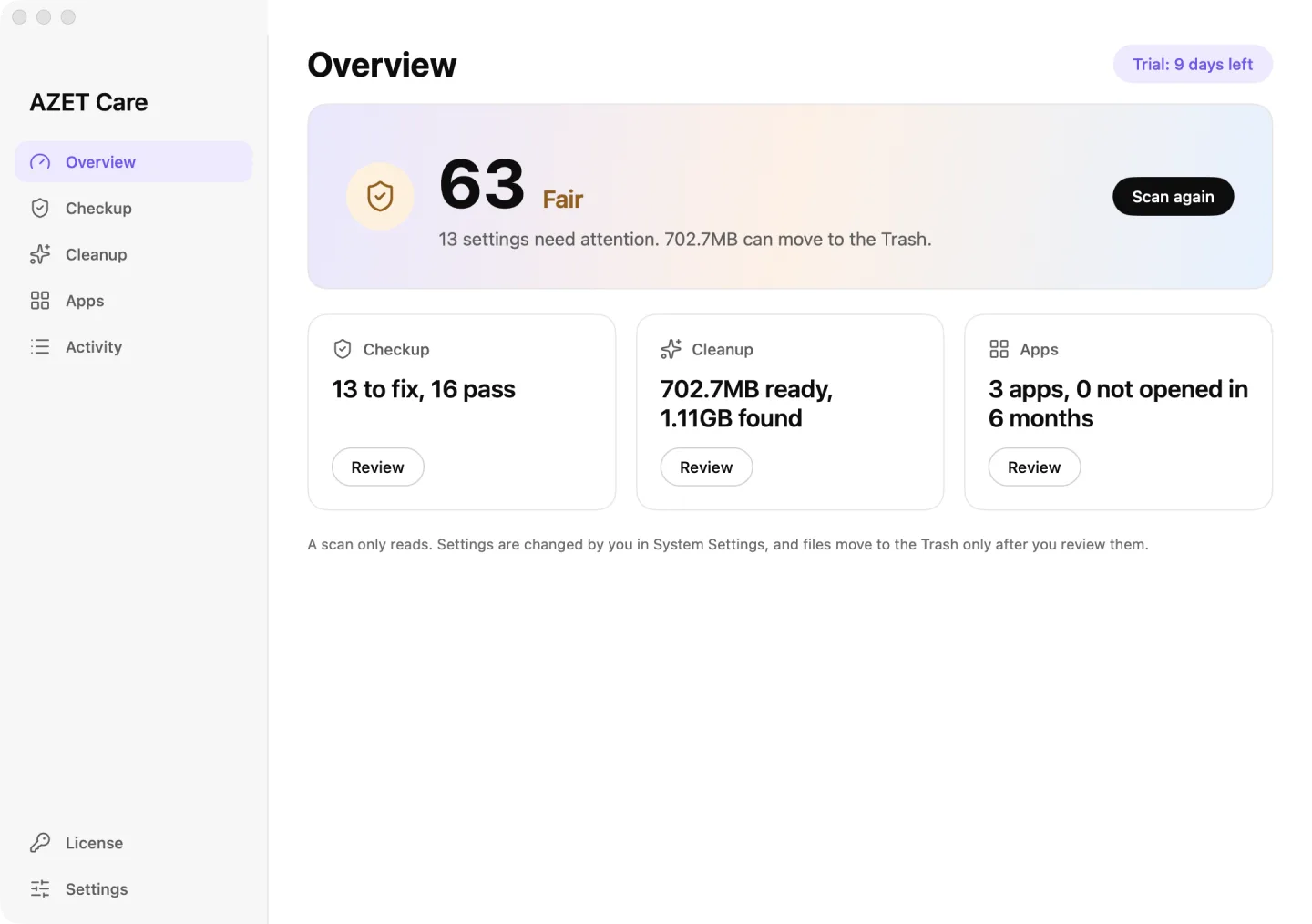Start a new scan with Scan again

(1173, 197)
